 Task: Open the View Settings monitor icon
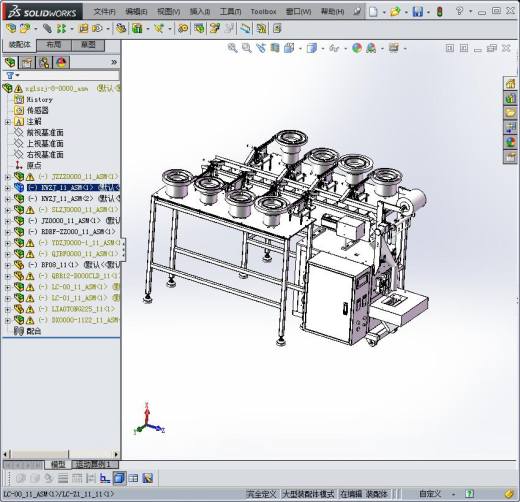394,48
